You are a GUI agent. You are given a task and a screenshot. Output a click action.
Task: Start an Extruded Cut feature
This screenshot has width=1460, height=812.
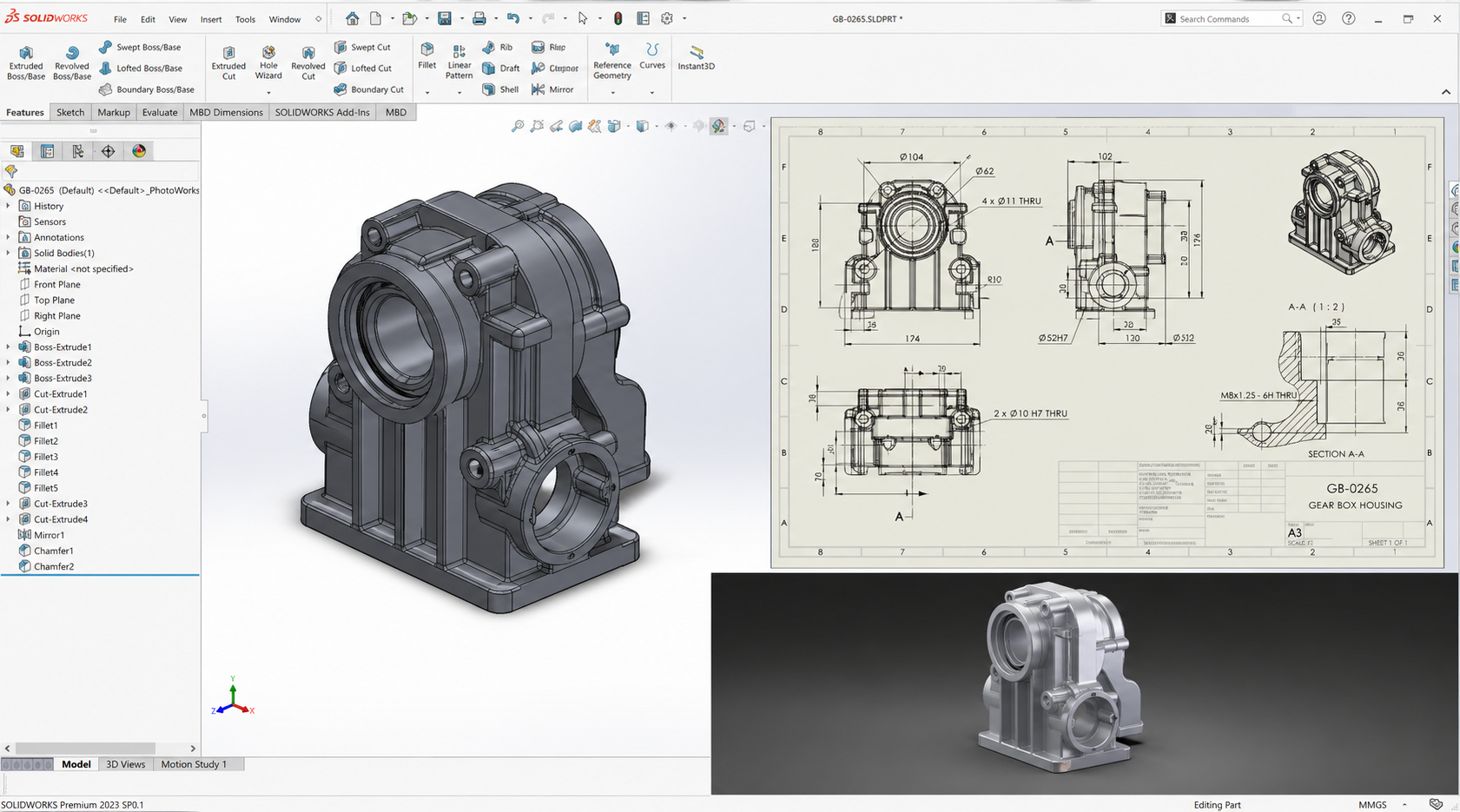pos(228,63)
